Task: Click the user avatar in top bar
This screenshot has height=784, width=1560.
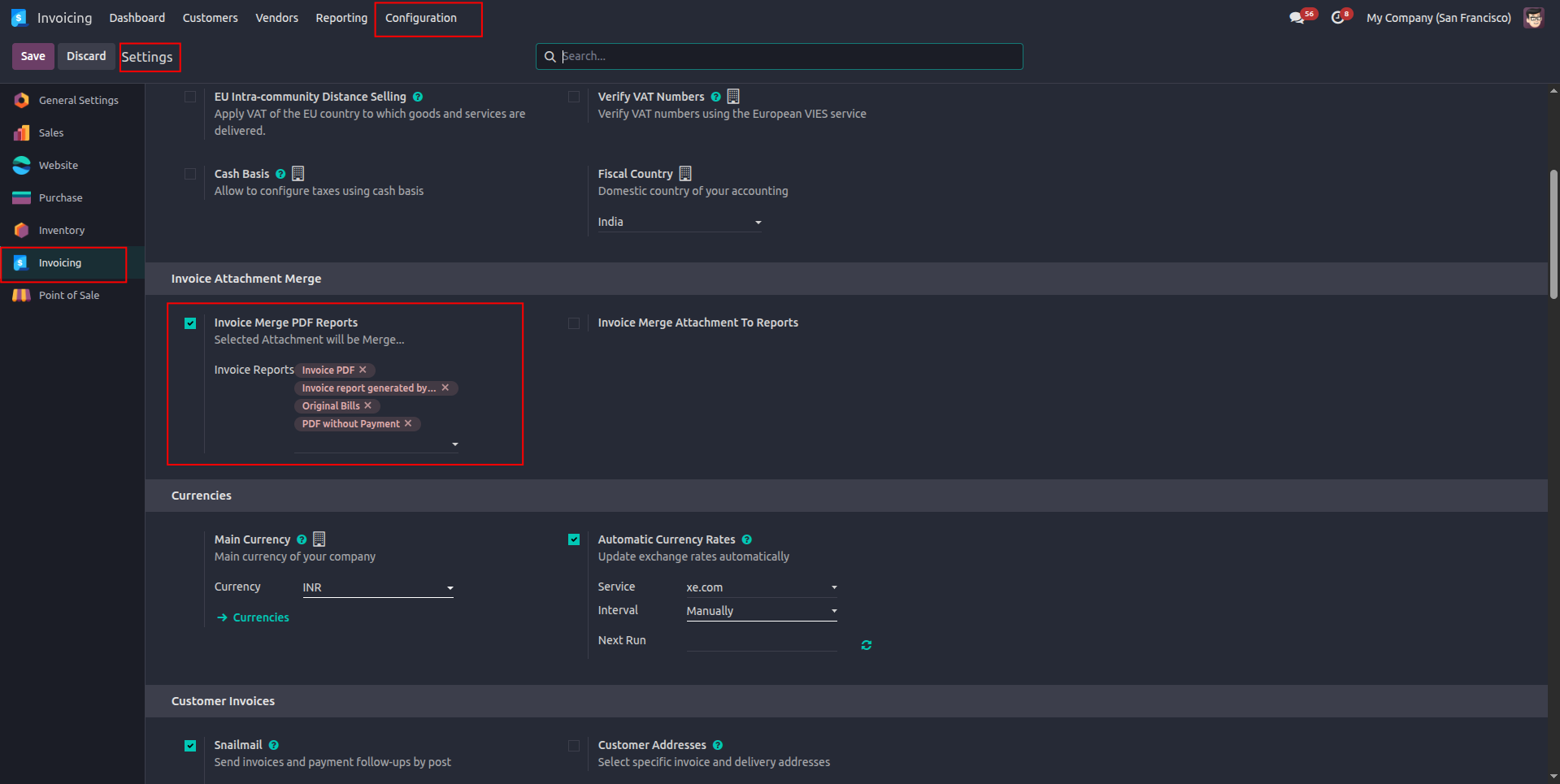Action: pyautogui.click(x=1534, y=18)
